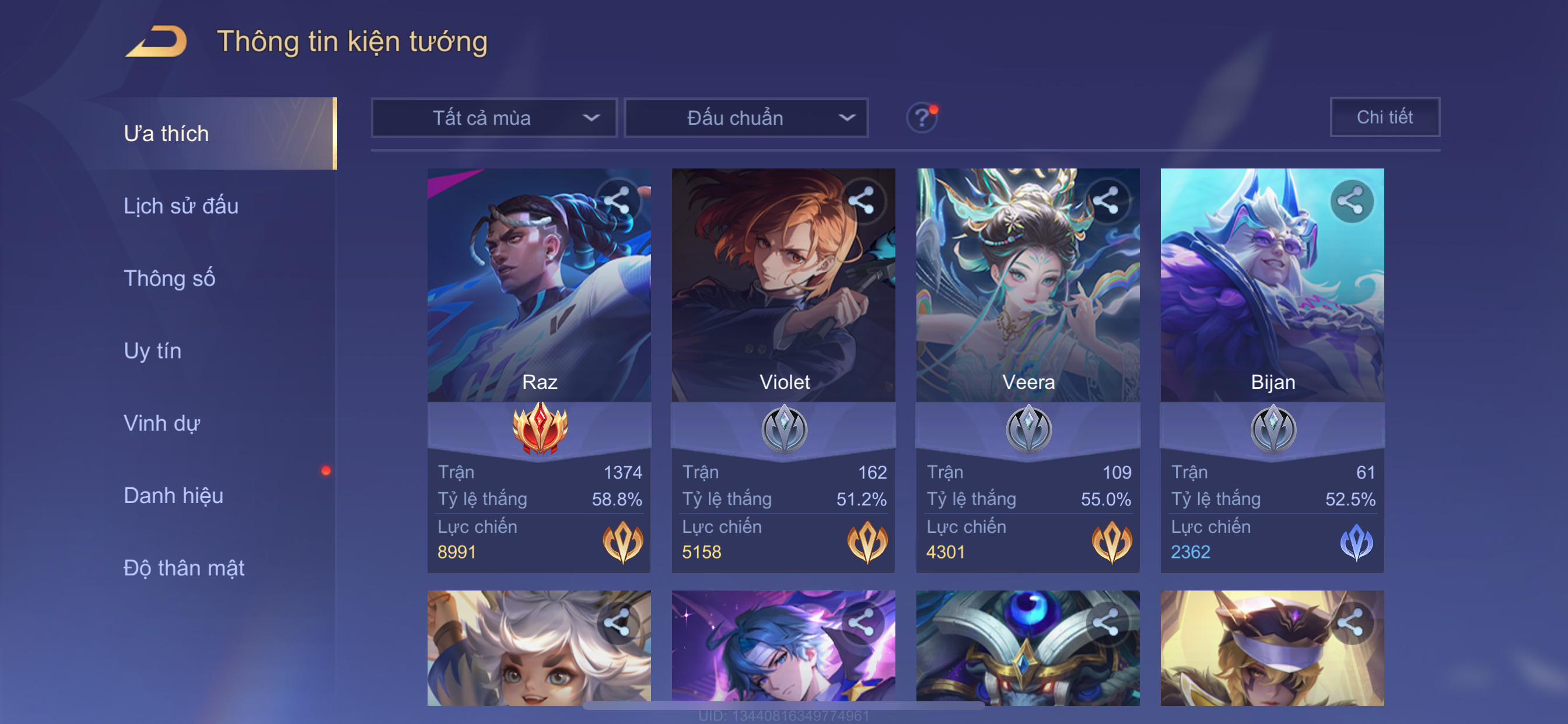Open the question mark help icon
This screenshot has width=1568, height=724.
[922, 117]
